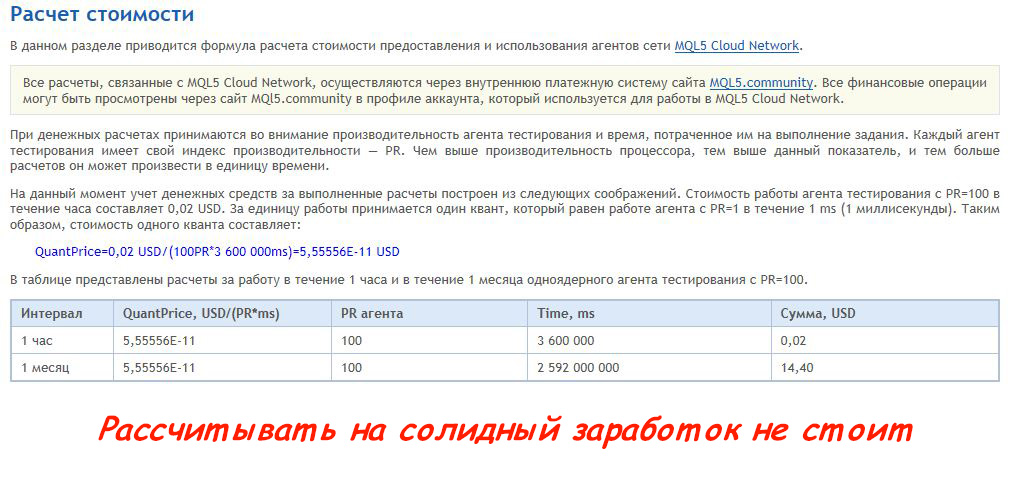The width and height of the screenshot is (1009, 486).
Task: Click the '14,40' sum cell
Action: pyautogui.click(x=885, y=368)
